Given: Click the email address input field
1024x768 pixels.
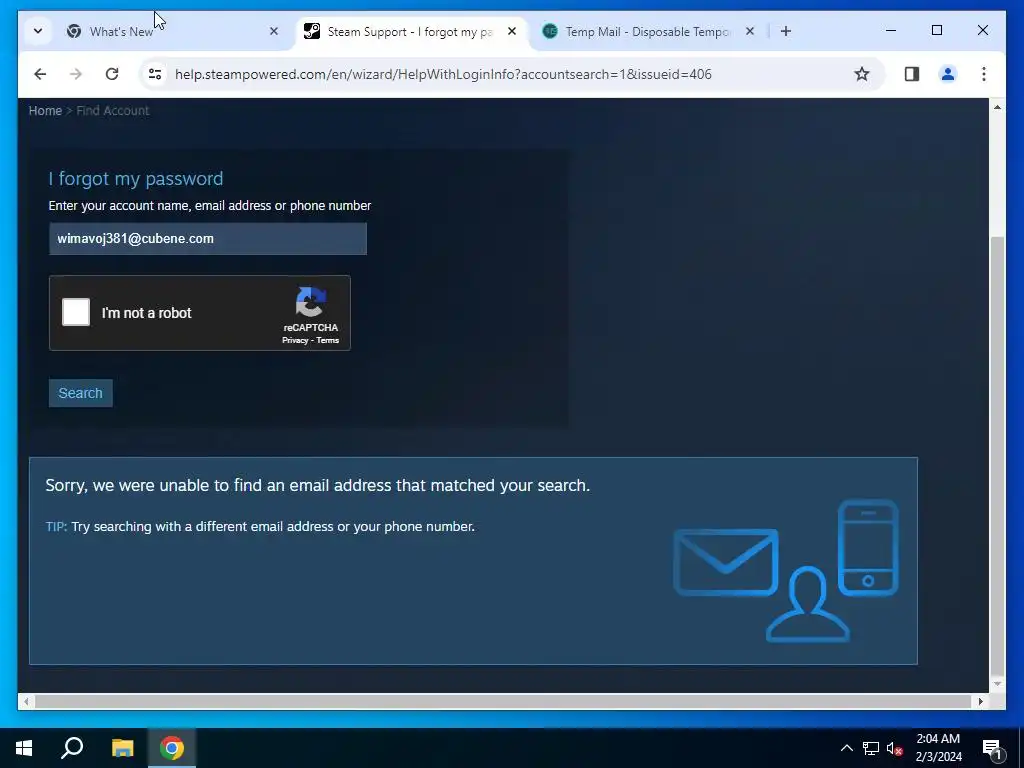Looking at the screenshot, I should 208,239.
